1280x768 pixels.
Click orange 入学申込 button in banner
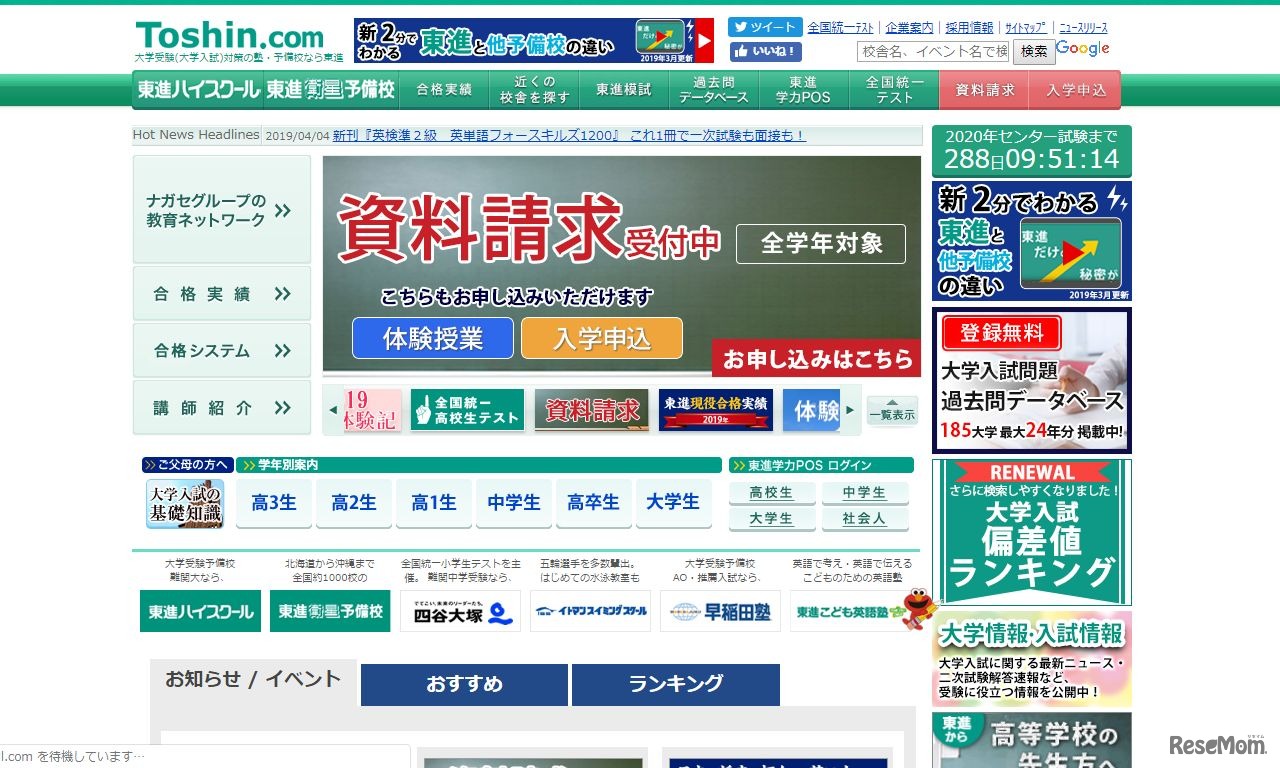click(x=602, y=338)
